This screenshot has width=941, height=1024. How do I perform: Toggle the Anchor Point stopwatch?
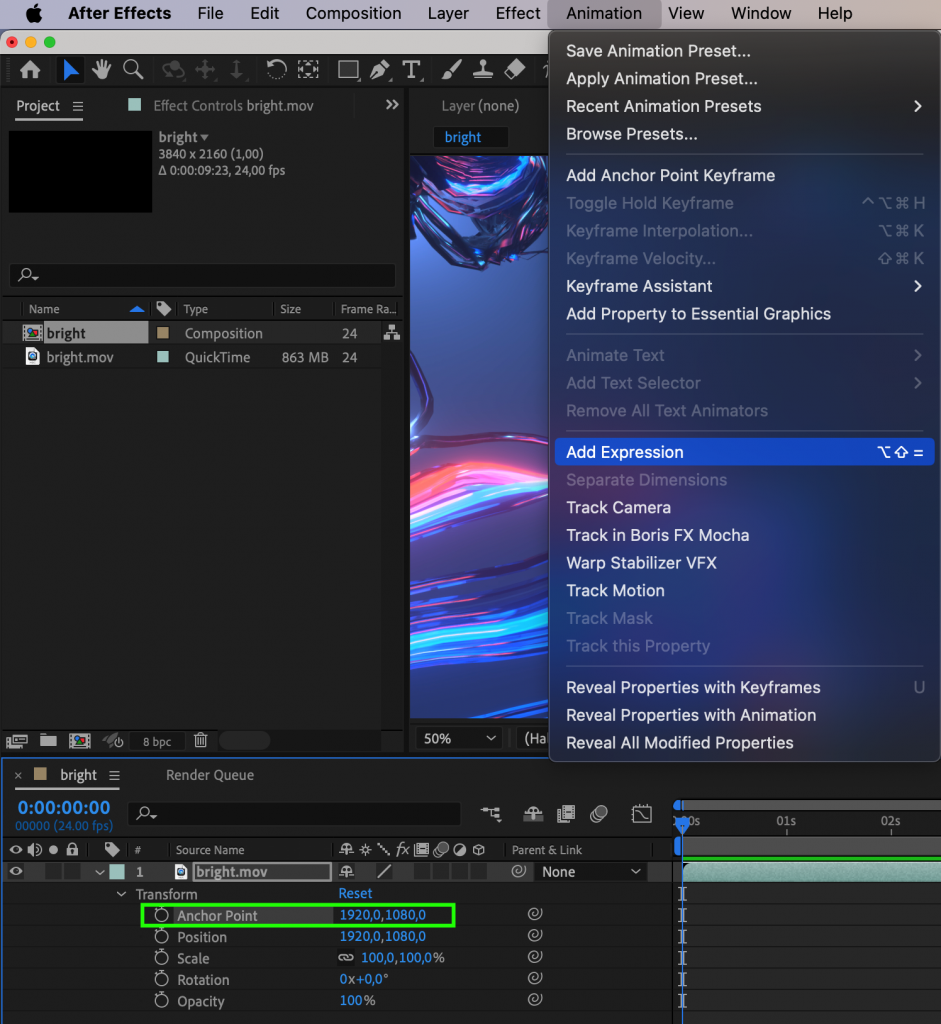160,915
